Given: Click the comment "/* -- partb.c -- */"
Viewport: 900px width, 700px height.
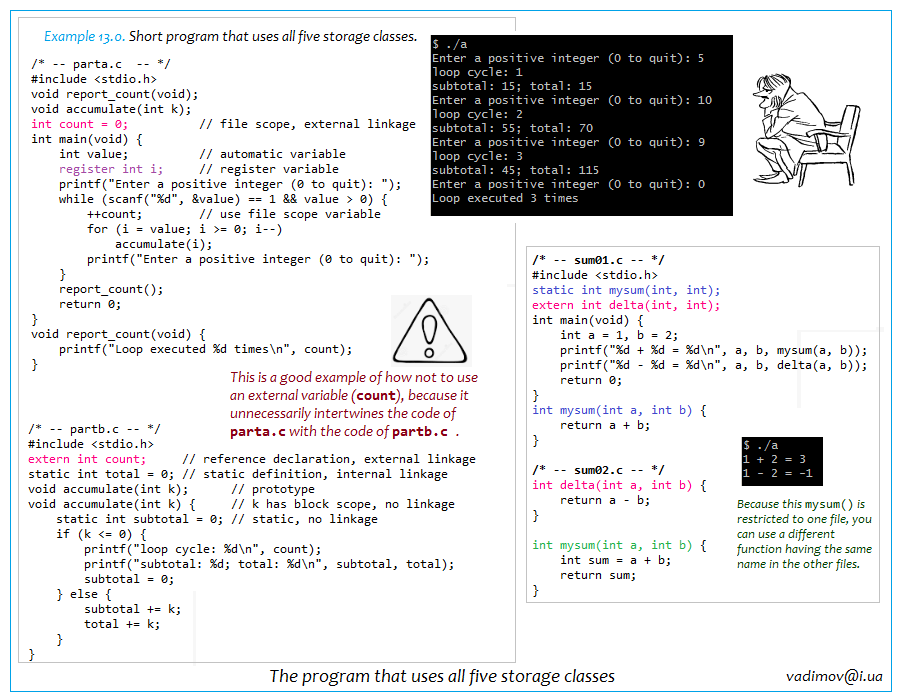Looking at the screenshot, I should tap(94, 429).
